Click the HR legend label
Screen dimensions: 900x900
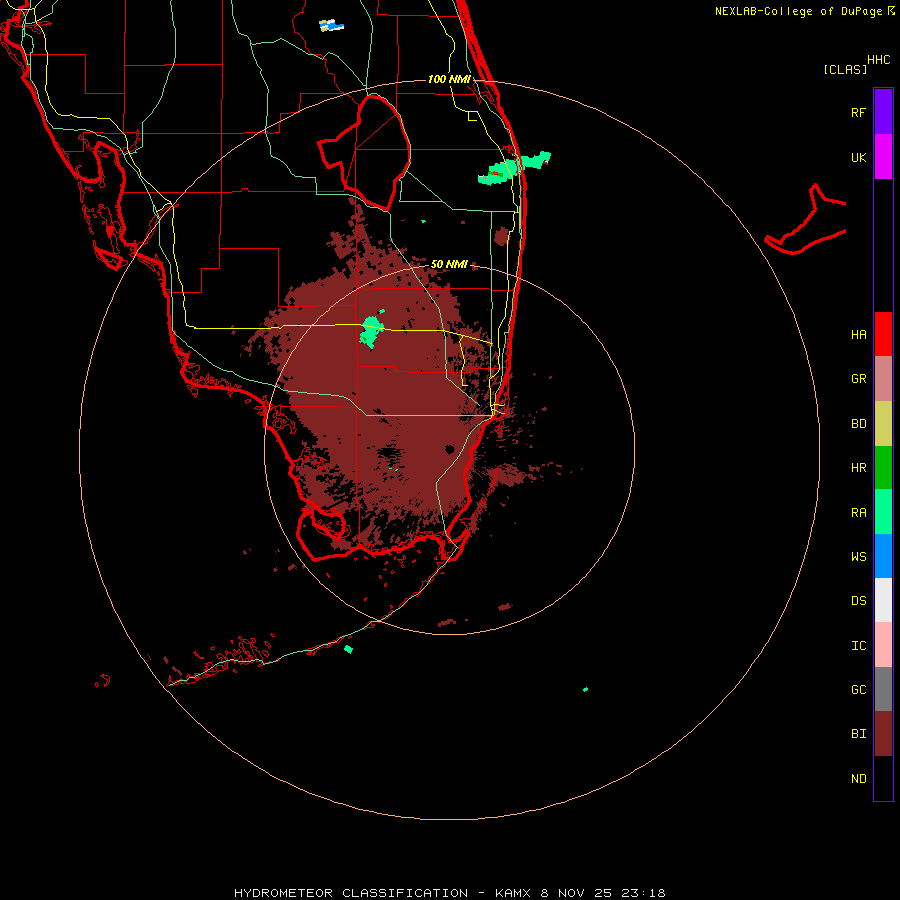pos(858,468)
